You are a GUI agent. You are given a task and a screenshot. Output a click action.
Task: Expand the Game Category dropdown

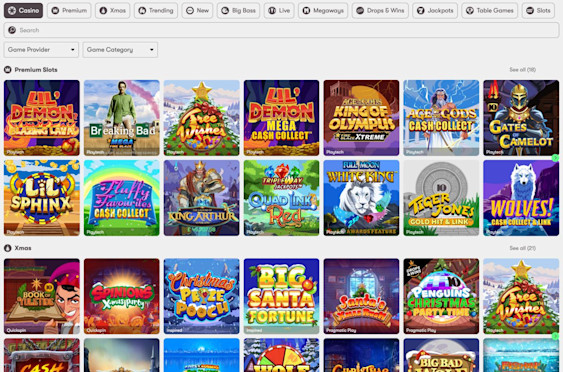point(120,50)
